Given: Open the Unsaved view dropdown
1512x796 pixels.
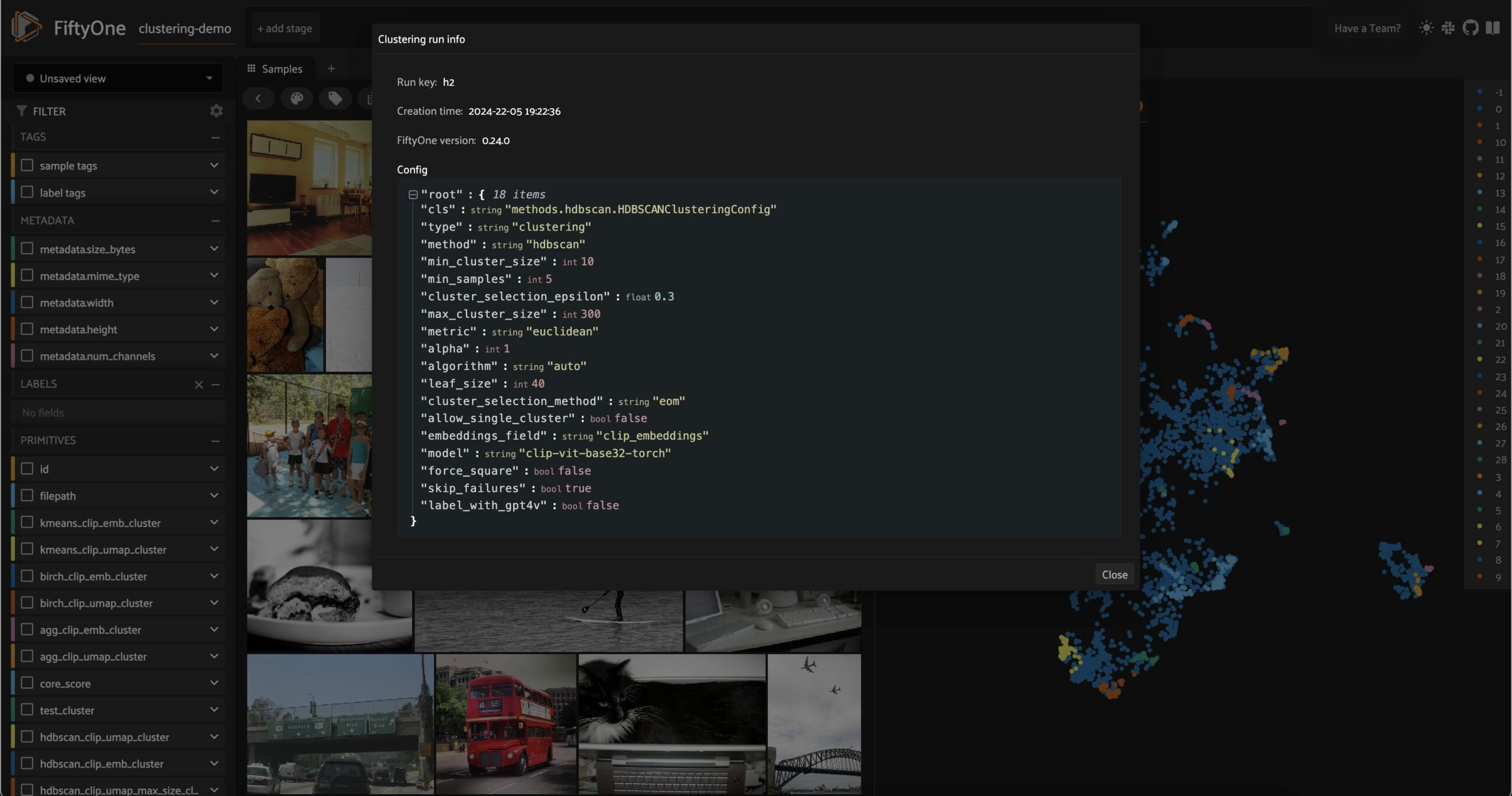Looking at the screenshot, I should tap(118, 79).
